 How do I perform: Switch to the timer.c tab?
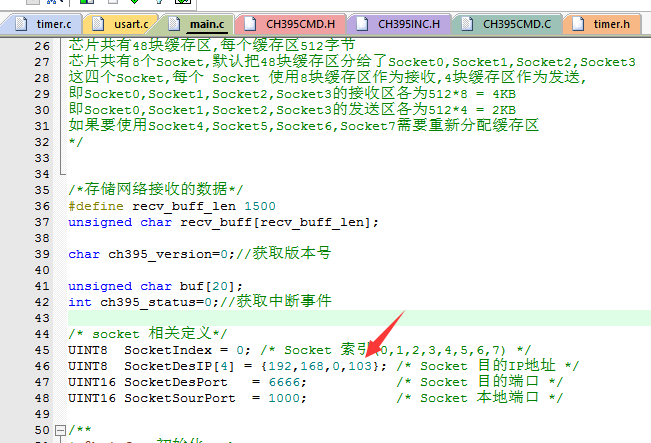point(44,24)
